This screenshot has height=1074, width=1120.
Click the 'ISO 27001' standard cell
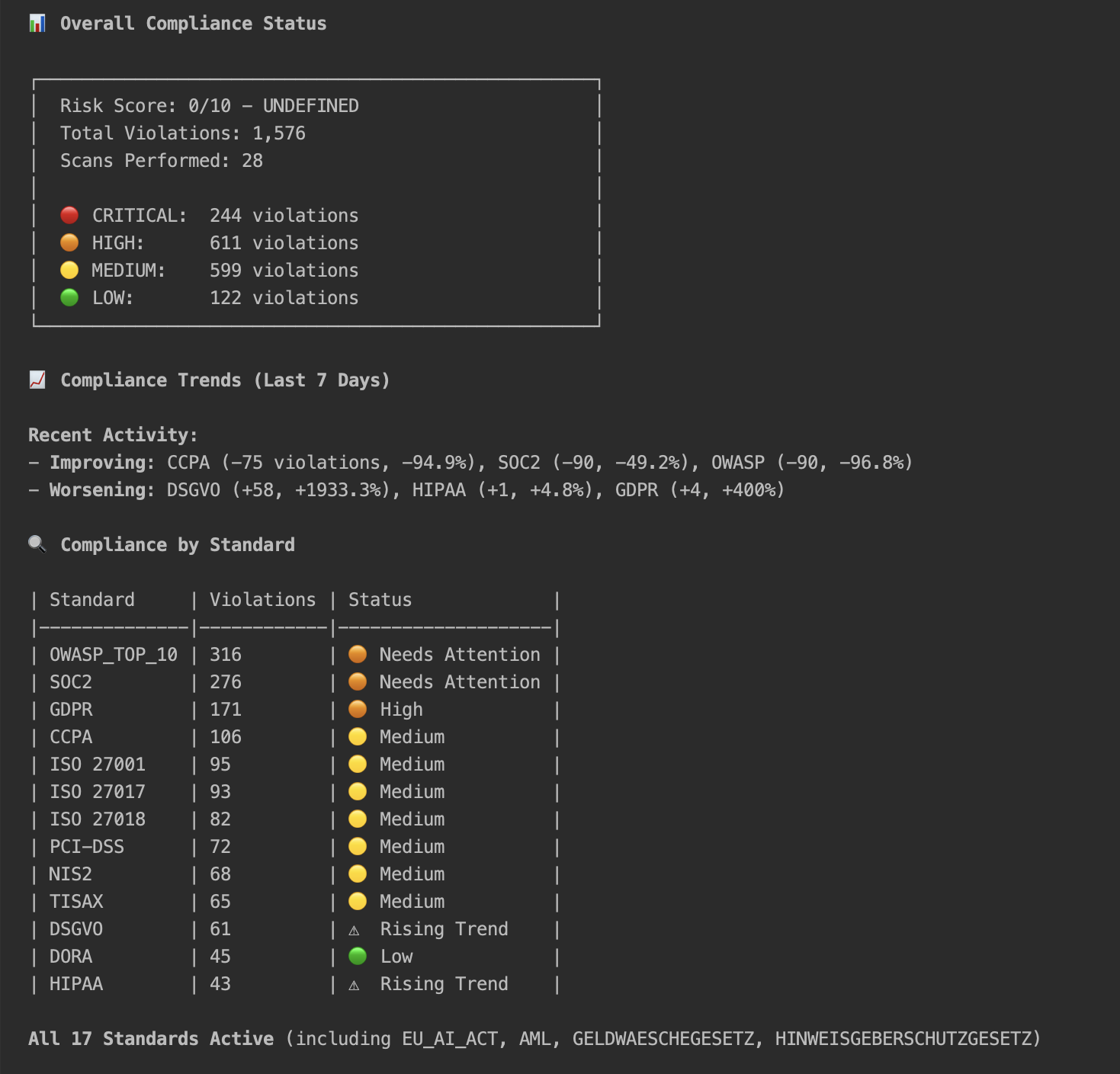pos(98,765)
